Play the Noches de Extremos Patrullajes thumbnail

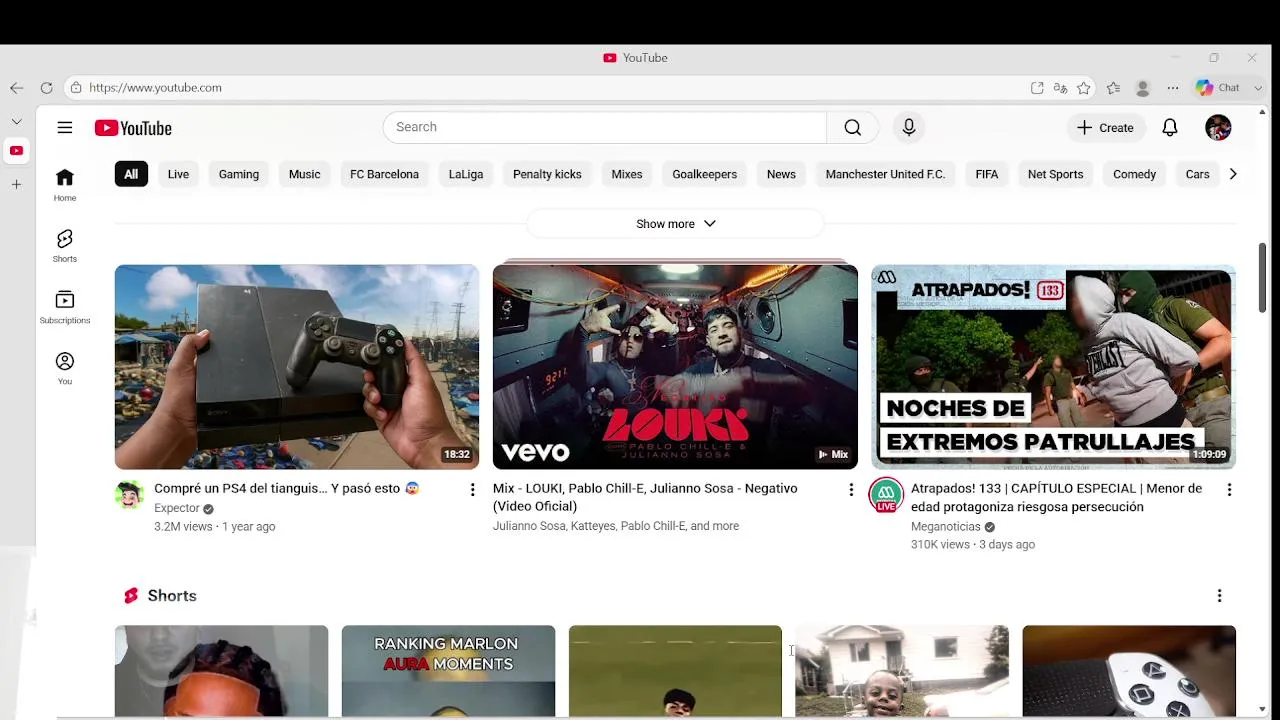(x=1053, y=367)
